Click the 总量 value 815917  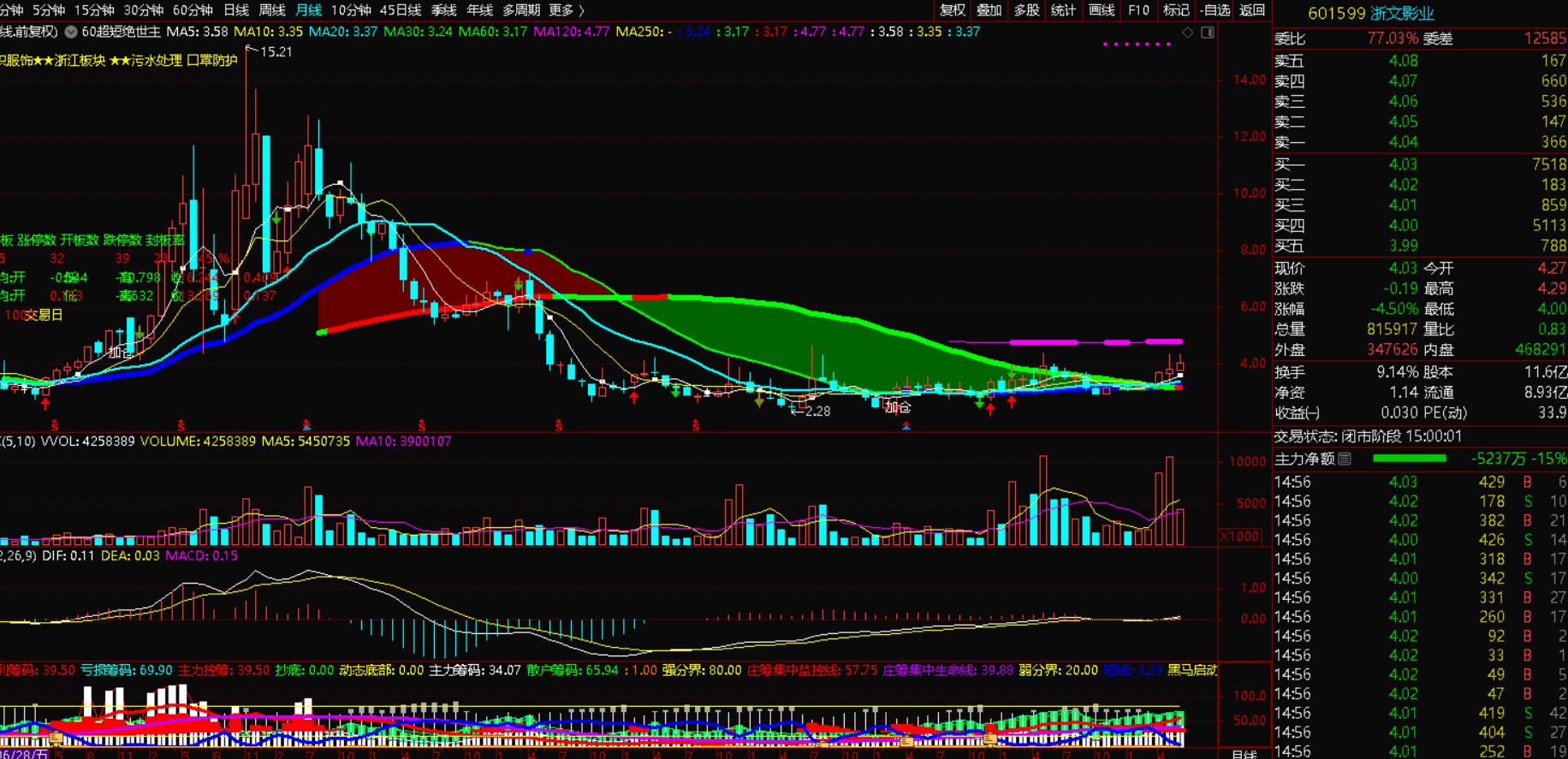tap(1392, 329)
